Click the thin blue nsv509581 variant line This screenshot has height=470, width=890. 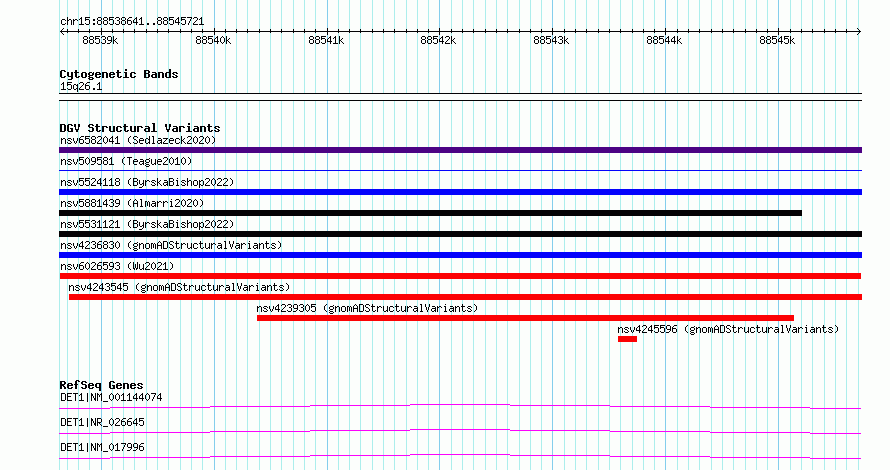pyautogui.click(x=460, y=170)
